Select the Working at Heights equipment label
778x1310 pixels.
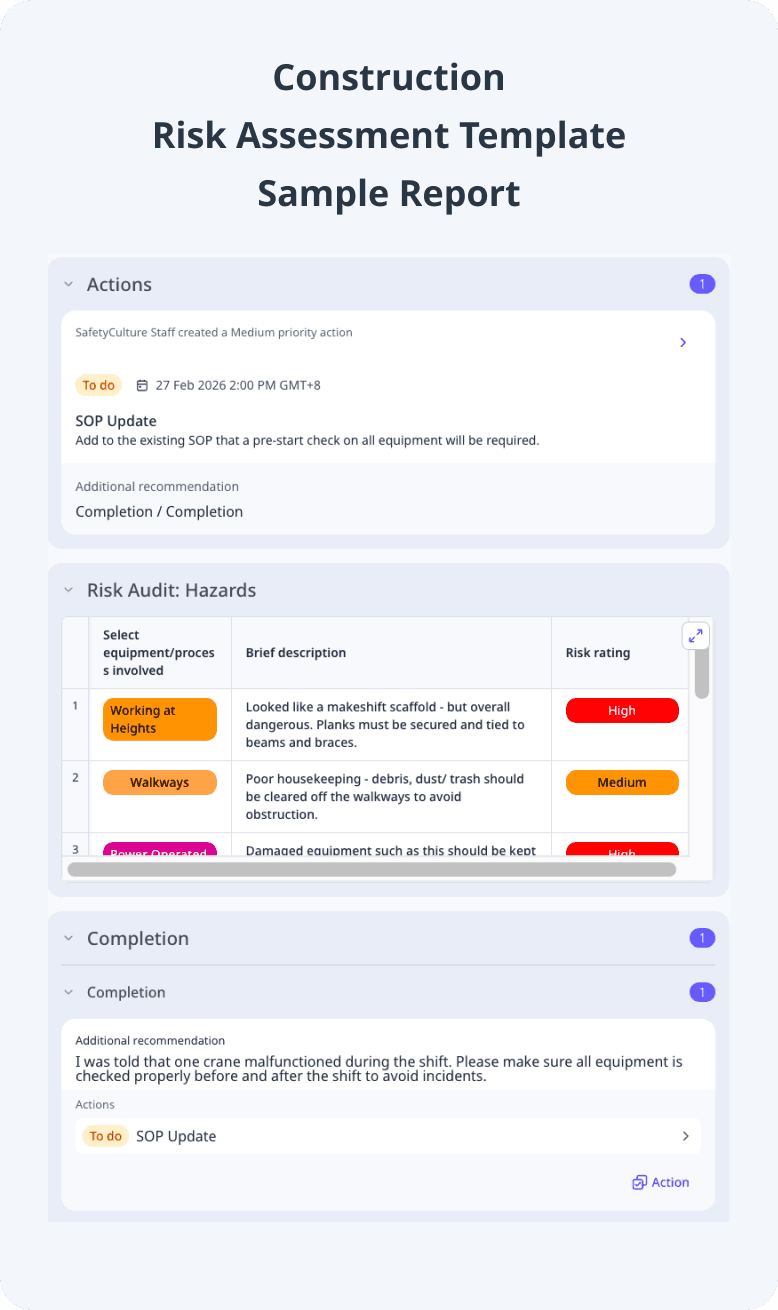click(x=159, y=719)
